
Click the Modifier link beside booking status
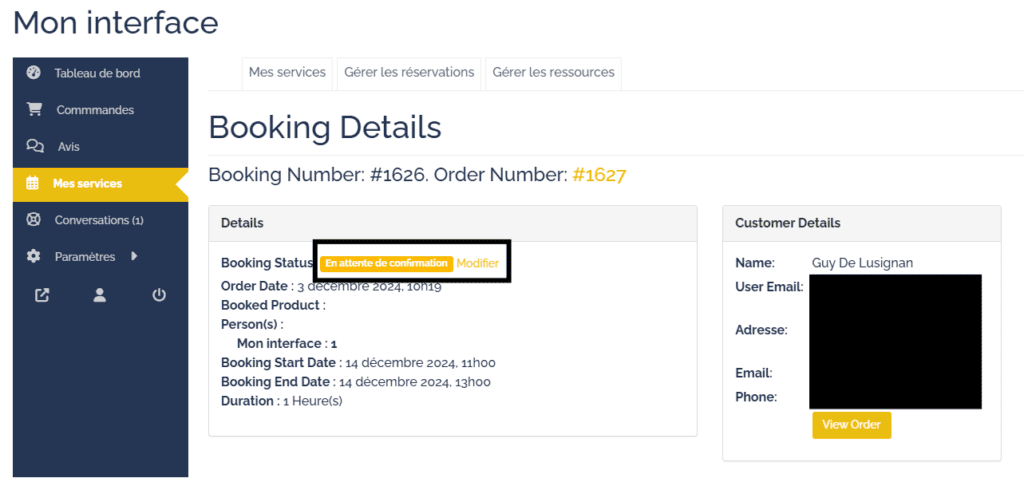(477, 263)
